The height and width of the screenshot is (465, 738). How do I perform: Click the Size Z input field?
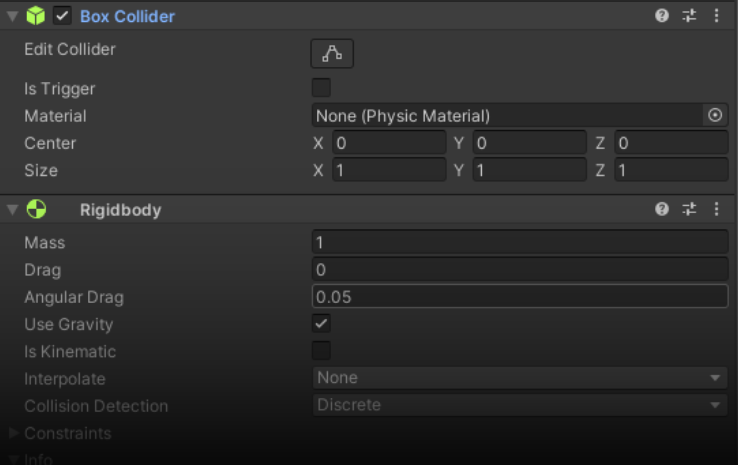[x=671, y=170]
